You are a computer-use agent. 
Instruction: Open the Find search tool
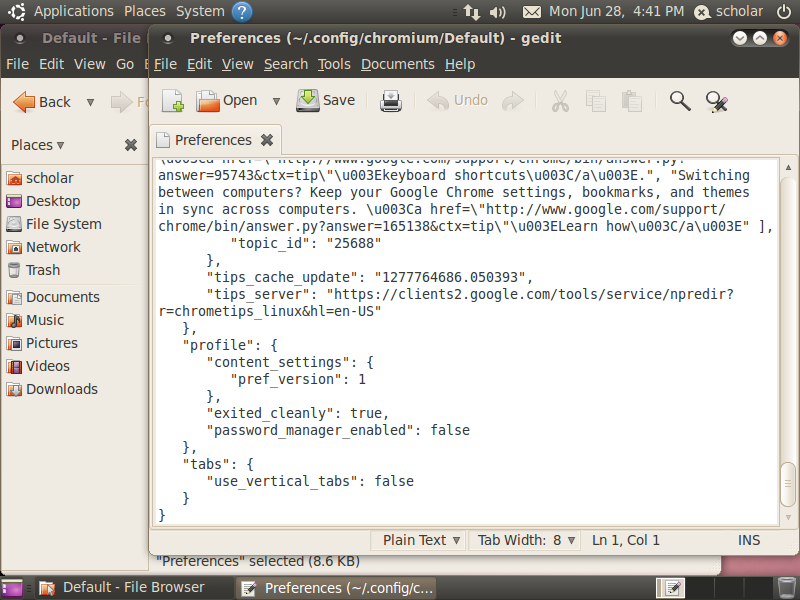point(680,101)
